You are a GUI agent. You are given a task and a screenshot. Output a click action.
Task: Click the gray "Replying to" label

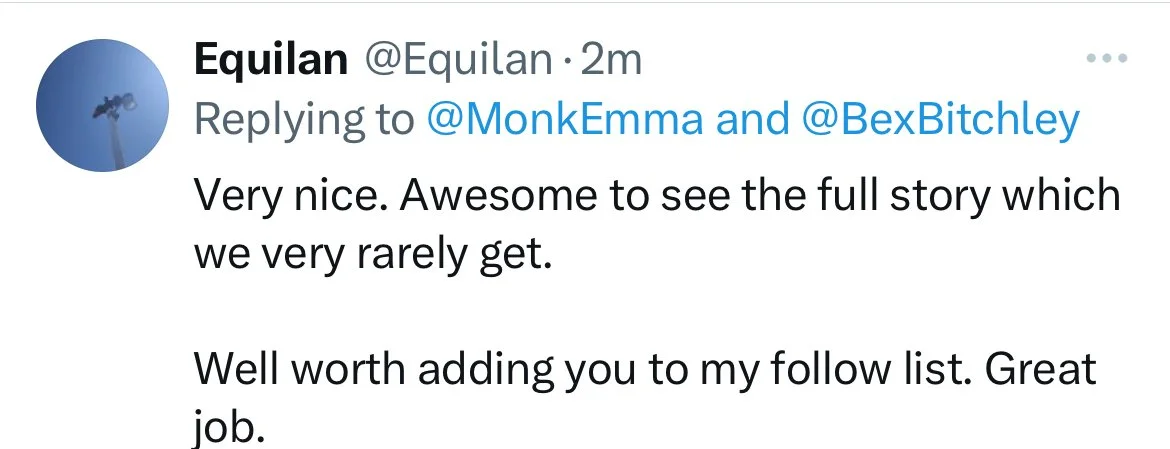[x=303, y=119]
